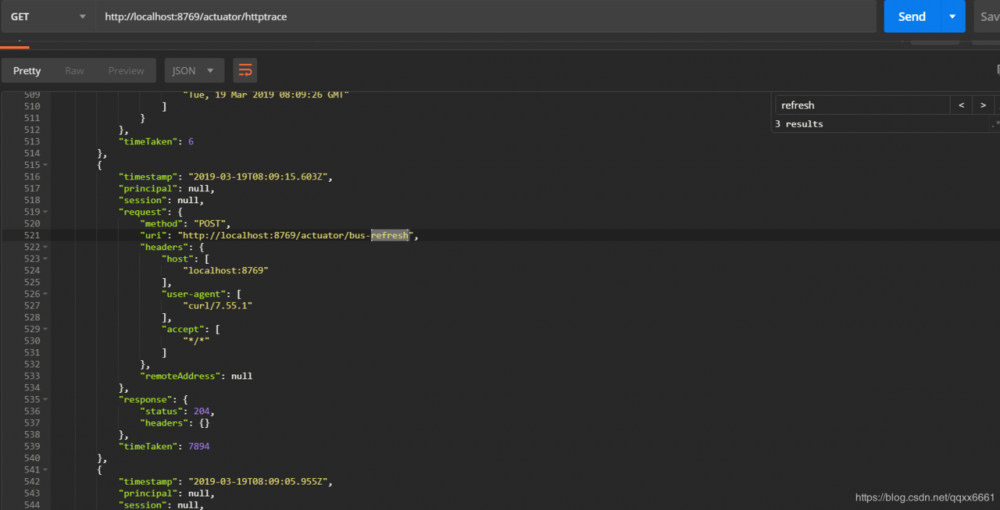Screen dimensions: 1000x510
Task: Fold the "accept" array at line 529
Action: 46,329
